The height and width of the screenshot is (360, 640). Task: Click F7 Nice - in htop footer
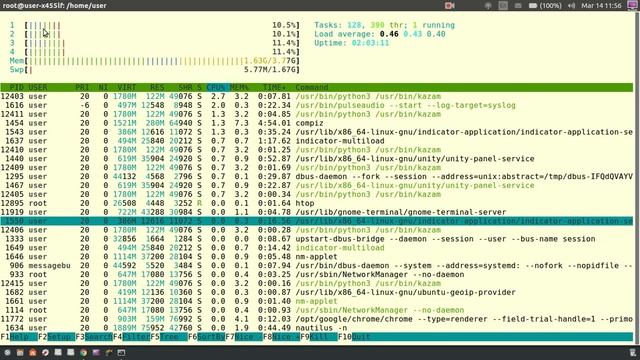[x=244, y=337]
